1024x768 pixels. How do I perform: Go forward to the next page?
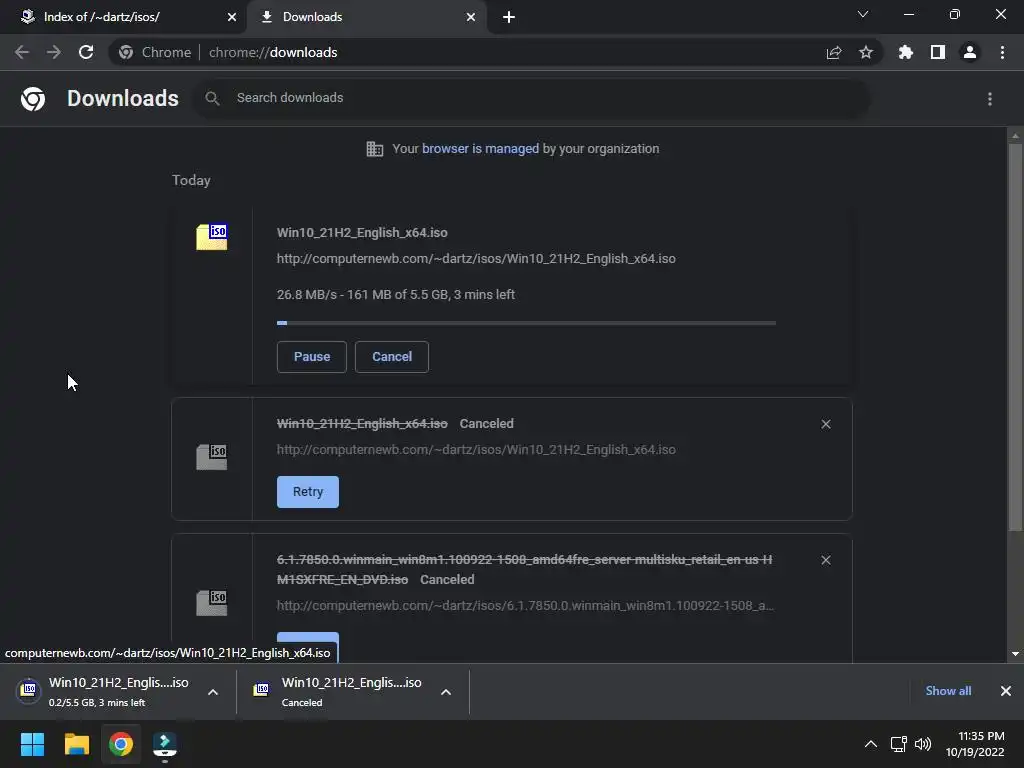click(x=54, y=52)
